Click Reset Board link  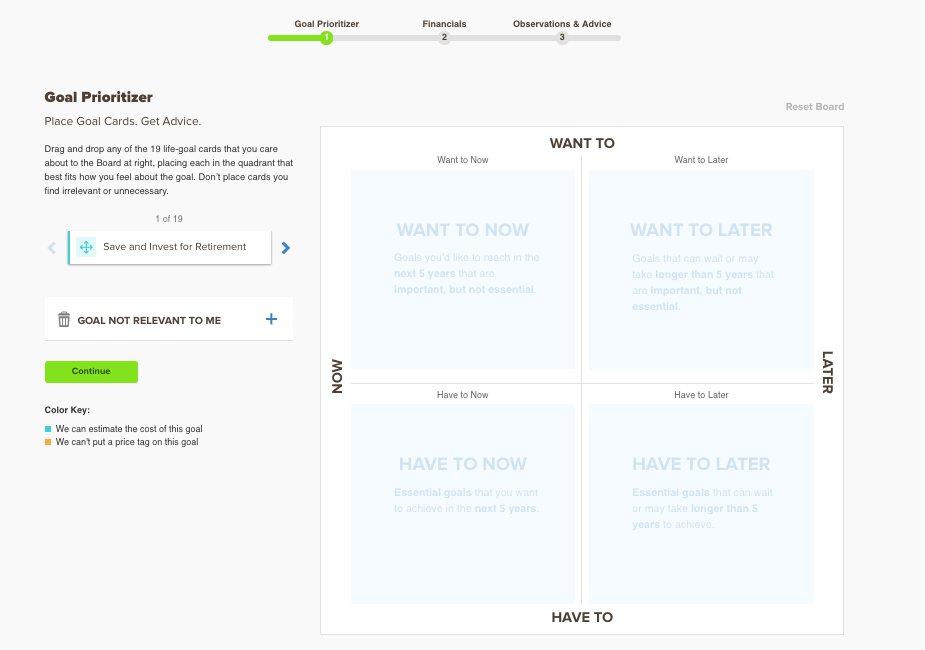point(815,107)
